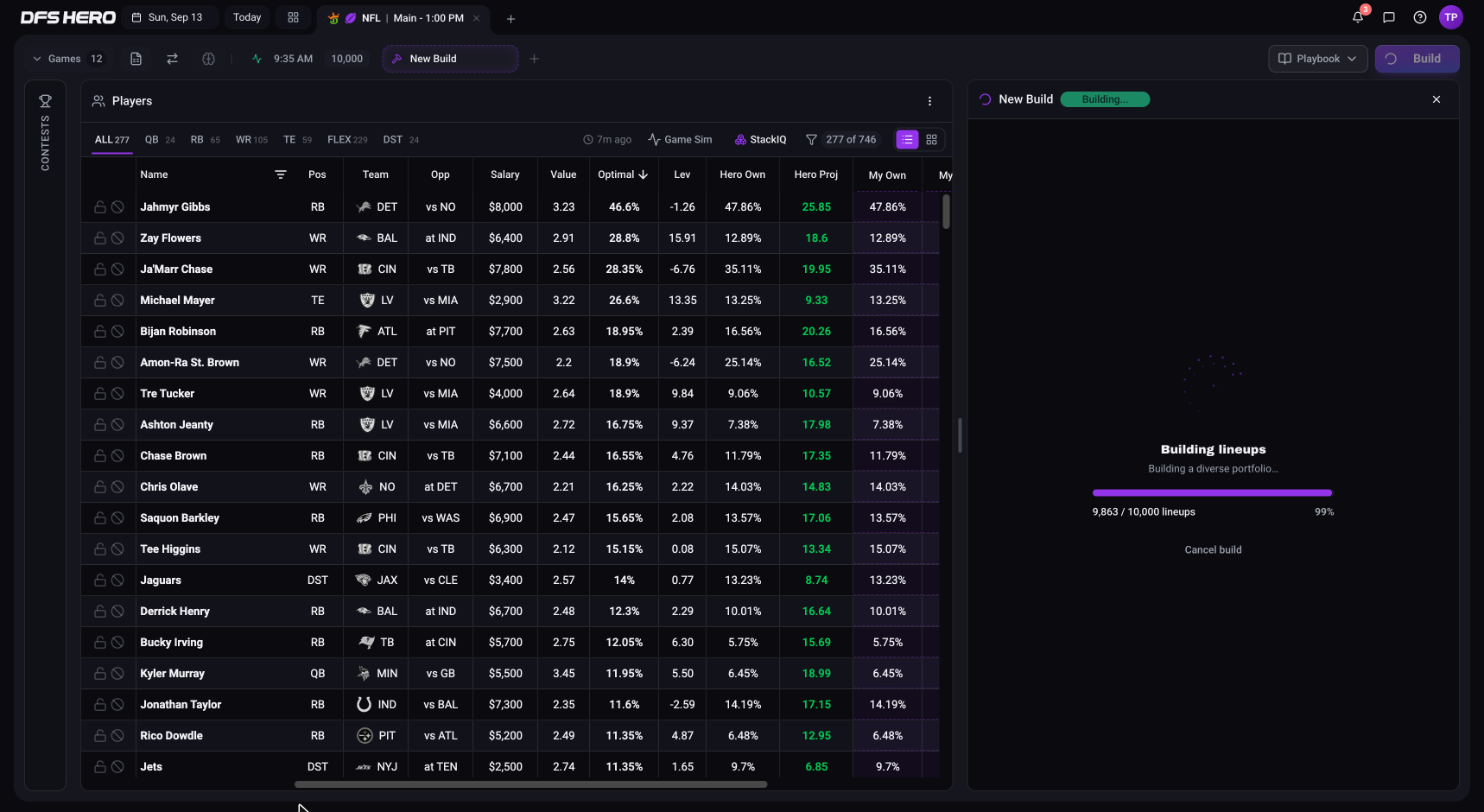Image resolution: width=1484 pixels, height=812 pixels.
Task: Click the swap arrows icon in toolbar
Action: click(172, 59)
